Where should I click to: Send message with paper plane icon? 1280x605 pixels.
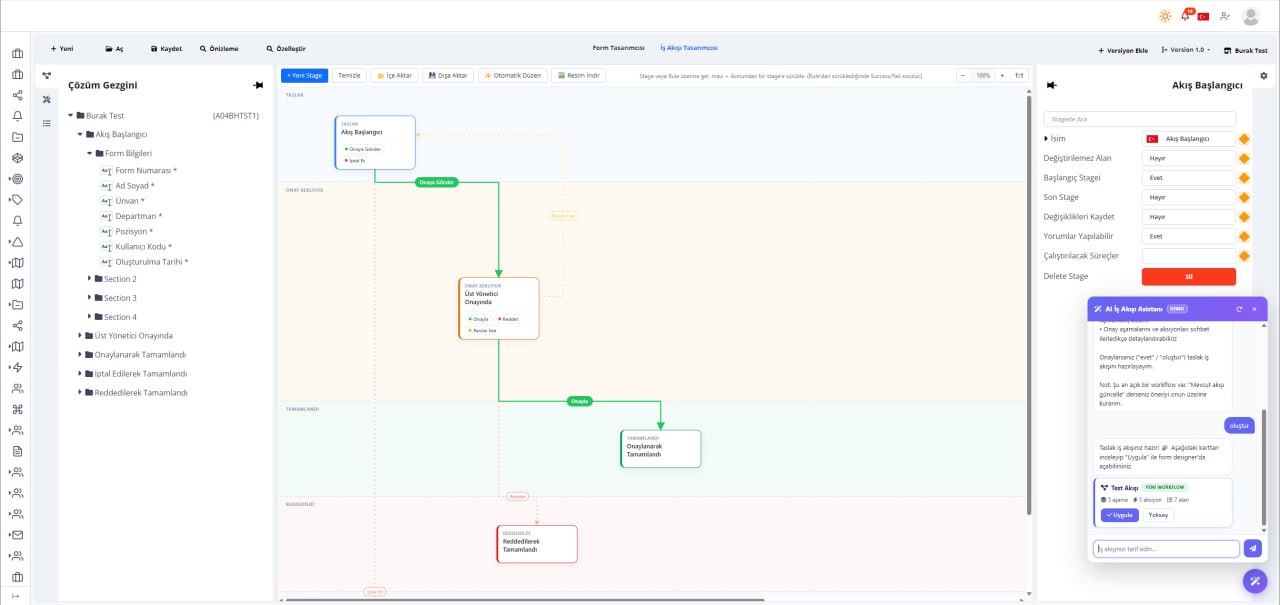tap(1253, 548)
